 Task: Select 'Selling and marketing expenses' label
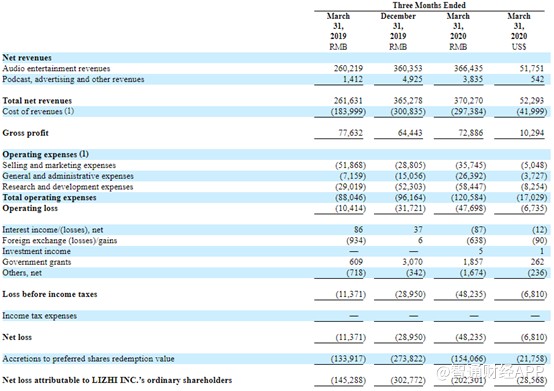click(x=59, y=165)
